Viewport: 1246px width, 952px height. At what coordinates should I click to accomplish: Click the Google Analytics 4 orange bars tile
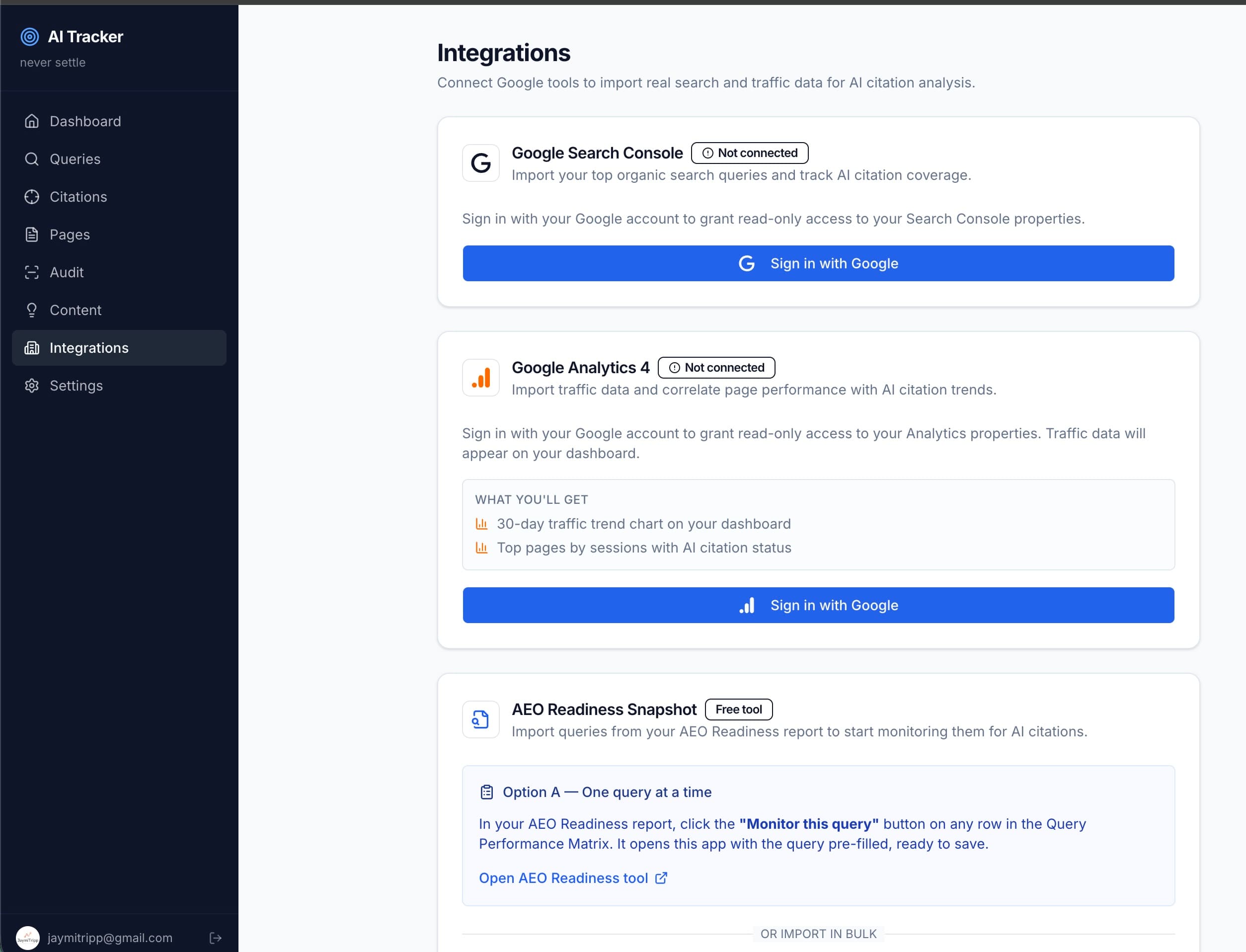480,378
